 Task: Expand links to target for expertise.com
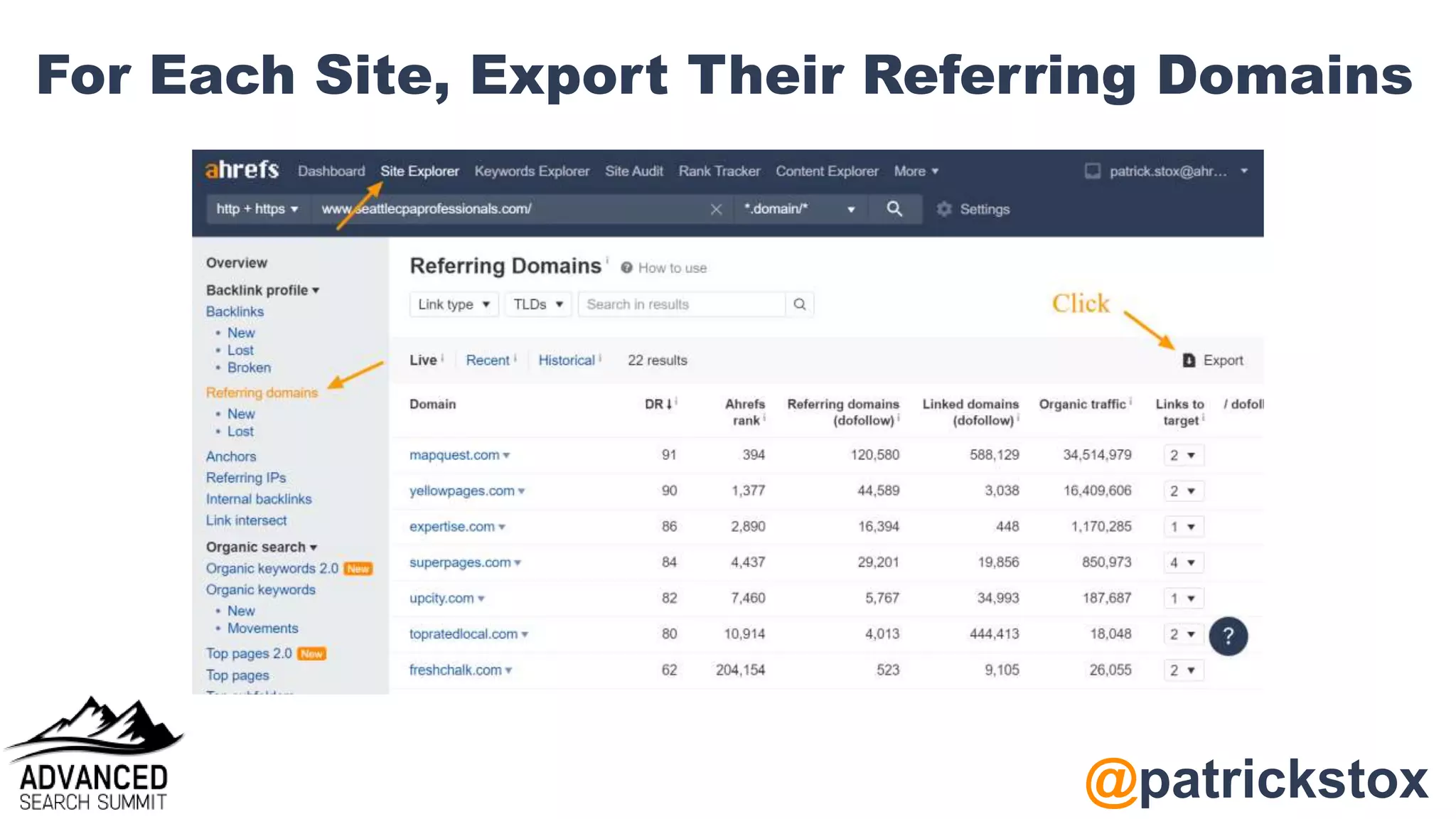point(1184,527)
